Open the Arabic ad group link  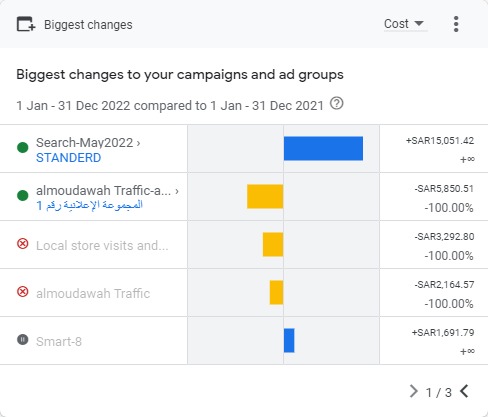[89, 205]
